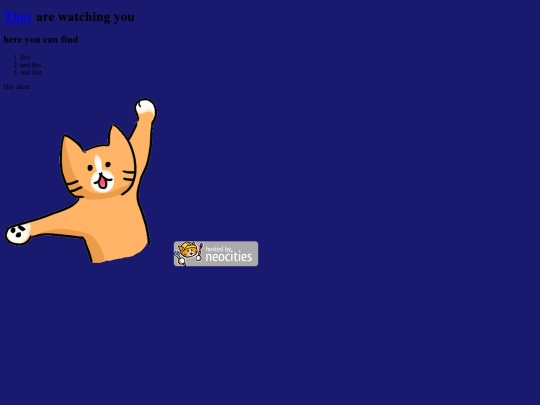Click list item "and this"

(x=31, y=65)
